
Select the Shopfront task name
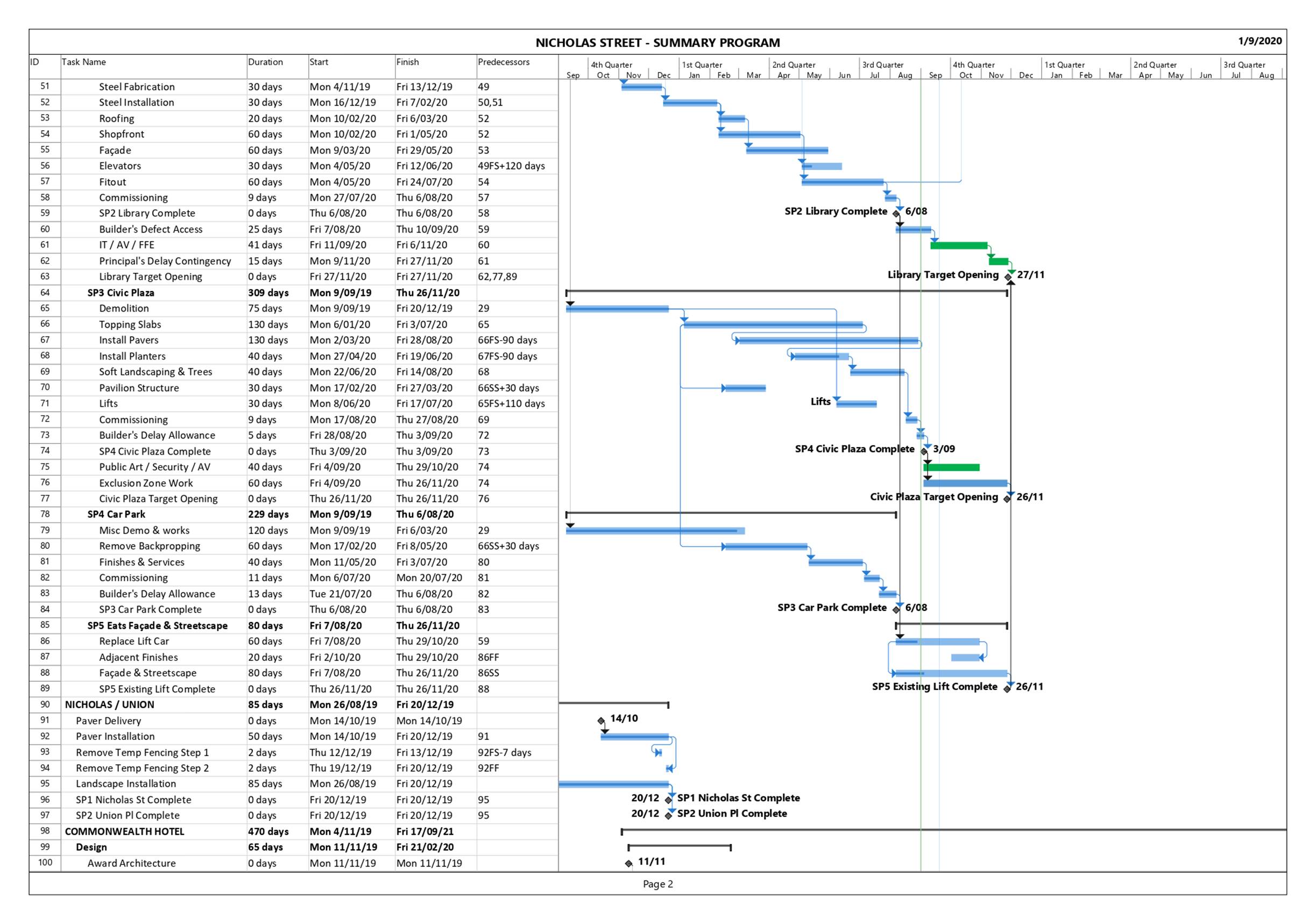[122, 134]
